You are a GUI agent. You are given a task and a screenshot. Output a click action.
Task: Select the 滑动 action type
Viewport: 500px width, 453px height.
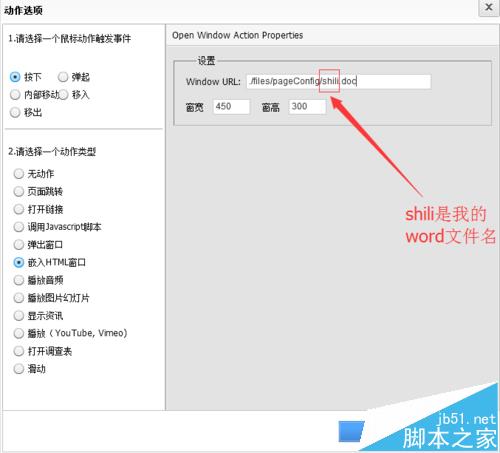coord(19,369)
